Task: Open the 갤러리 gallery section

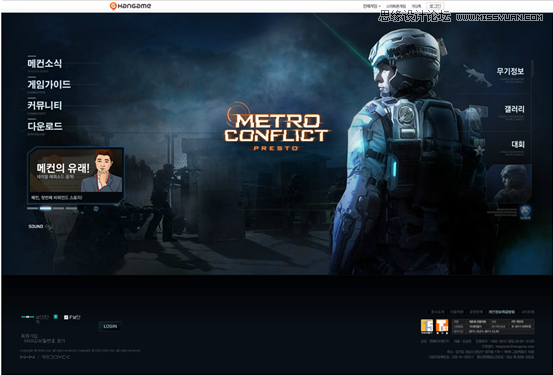Action: click(514, 109)
